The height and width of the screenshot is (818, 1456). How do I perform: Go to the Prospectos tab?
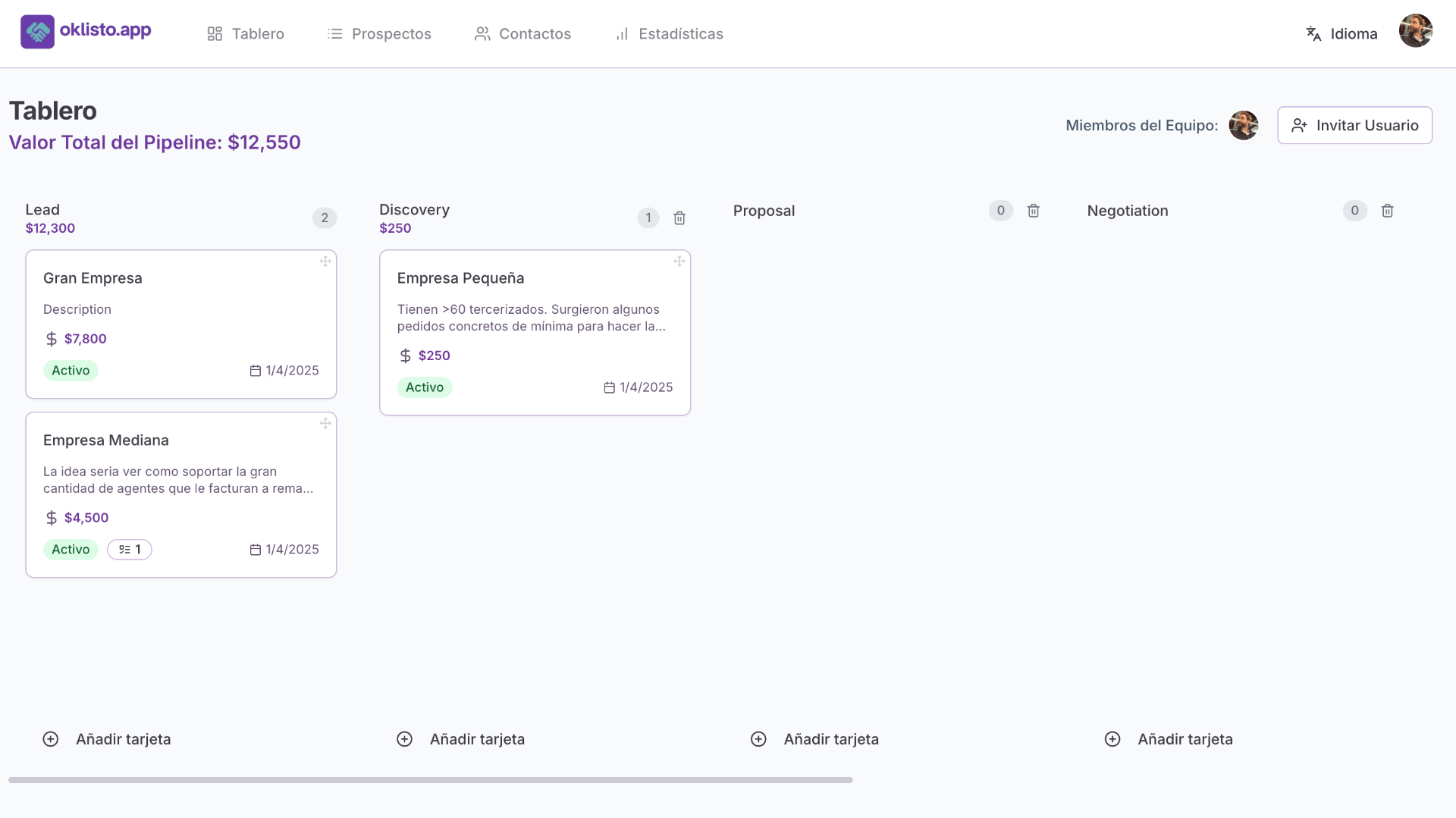pos(379,34)
